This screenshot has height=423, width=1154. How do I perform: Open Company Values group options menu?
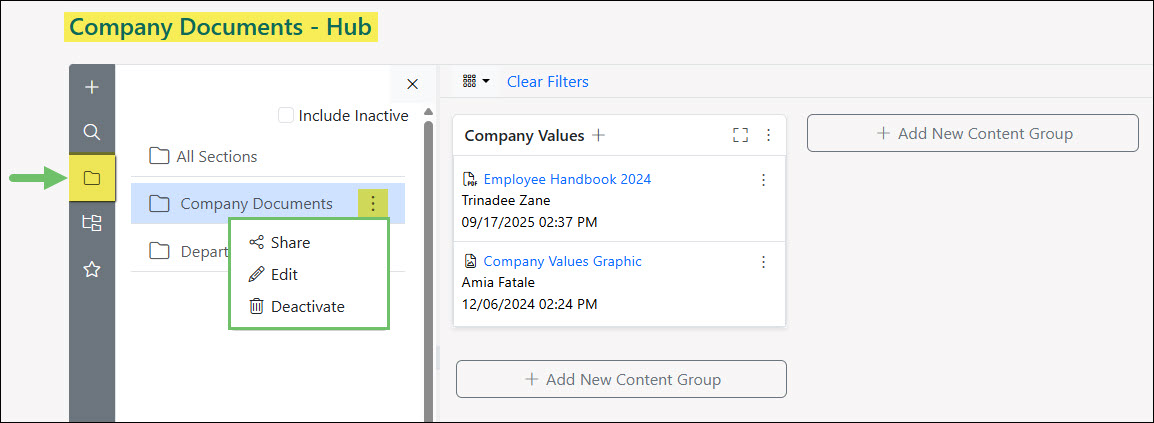768,135
